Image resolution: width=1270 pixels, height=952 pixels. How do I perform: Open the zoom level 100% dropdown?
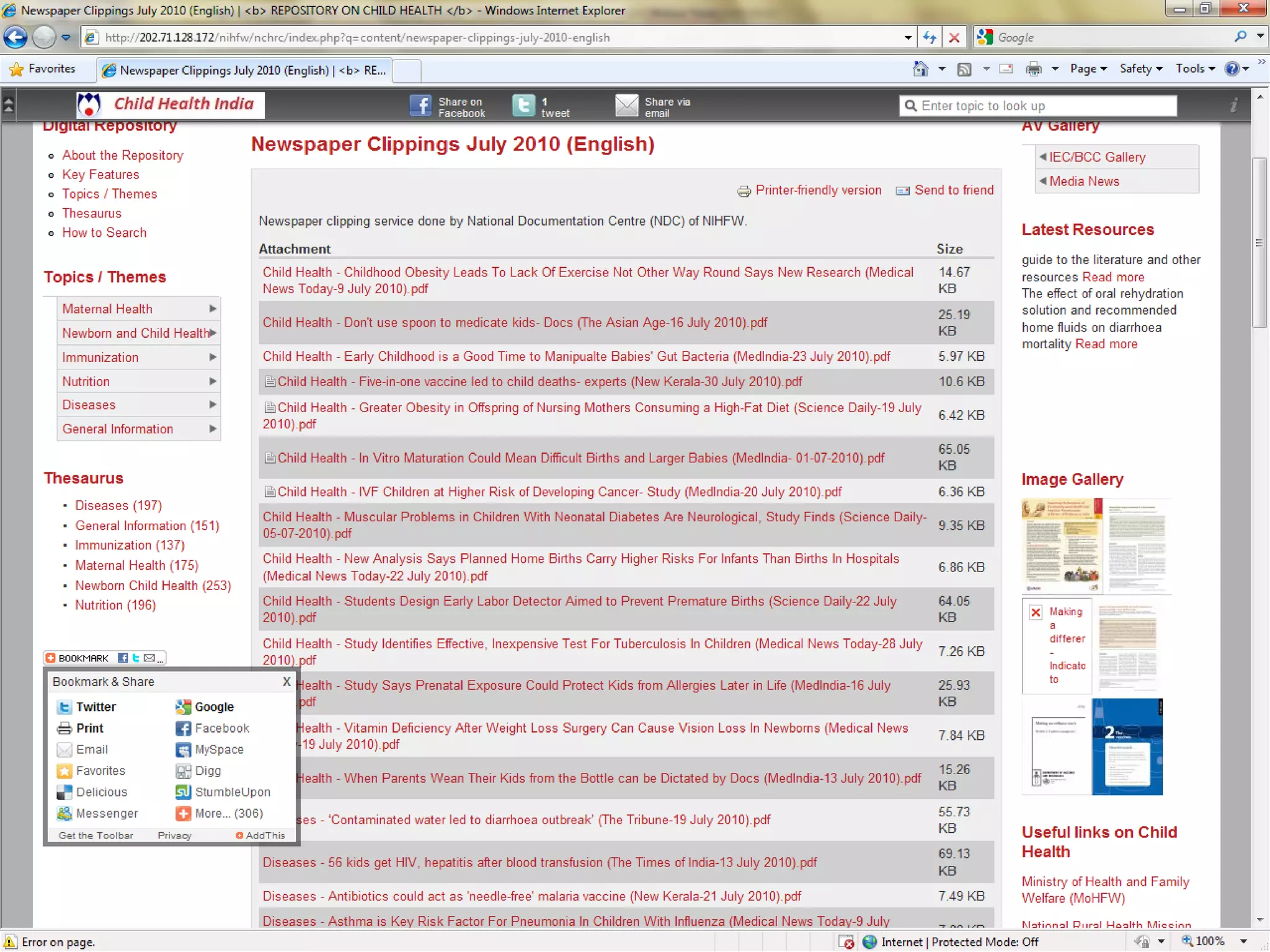[x=1243, y=941]
